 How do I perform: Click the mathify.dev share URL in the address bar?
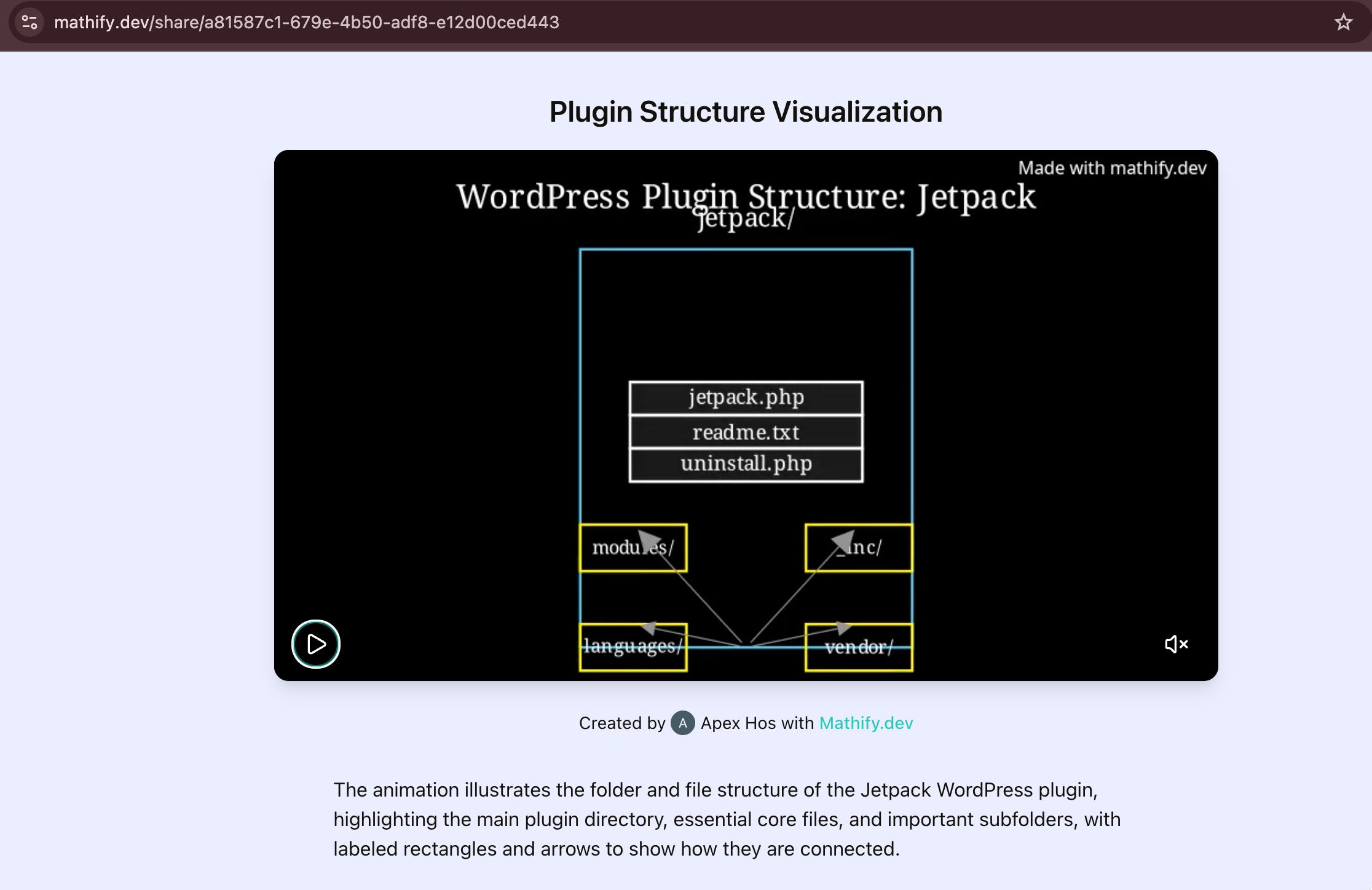coord(306,22)
